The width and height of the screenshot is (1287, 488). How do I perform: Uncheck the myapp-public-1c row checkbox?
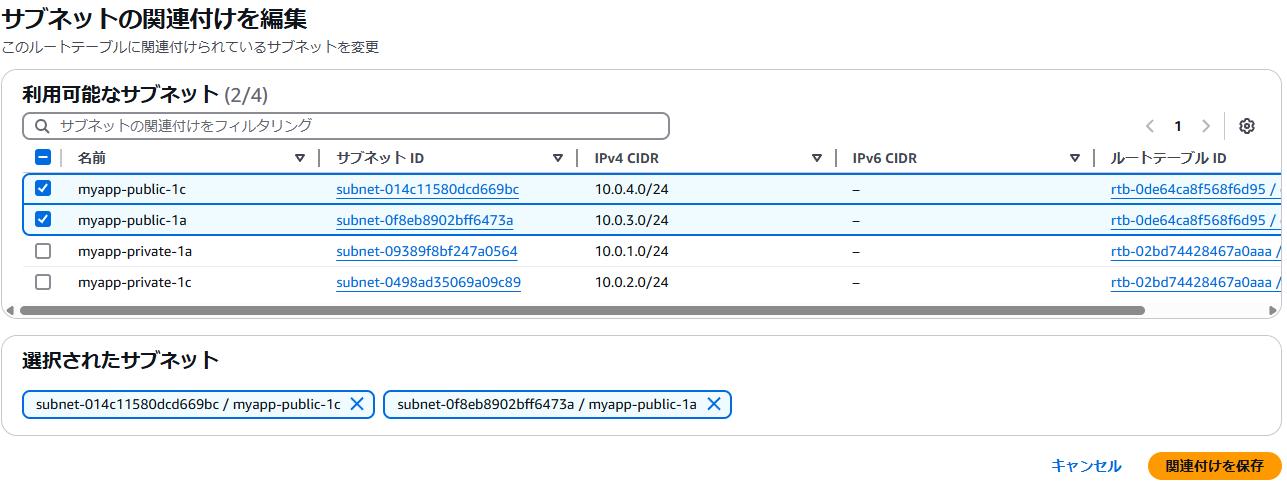tap(43, 188)
